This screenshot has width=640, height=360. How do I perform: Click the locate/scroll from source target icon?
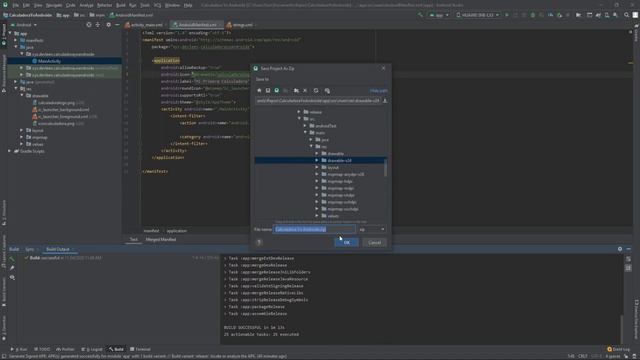pyautogui.click(x=89, y=25)
